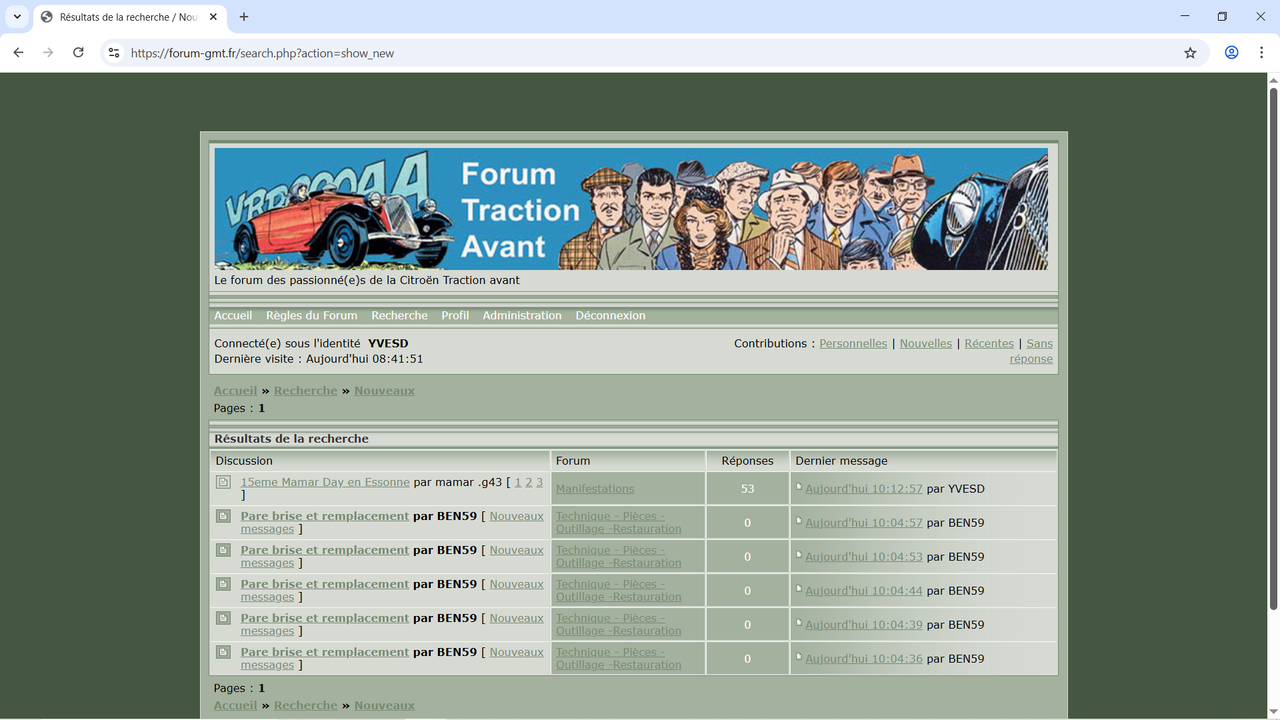The image size is (1280, 720).
Task: Open last message Aujourd'hui 10:04:44
Action: 864,591
